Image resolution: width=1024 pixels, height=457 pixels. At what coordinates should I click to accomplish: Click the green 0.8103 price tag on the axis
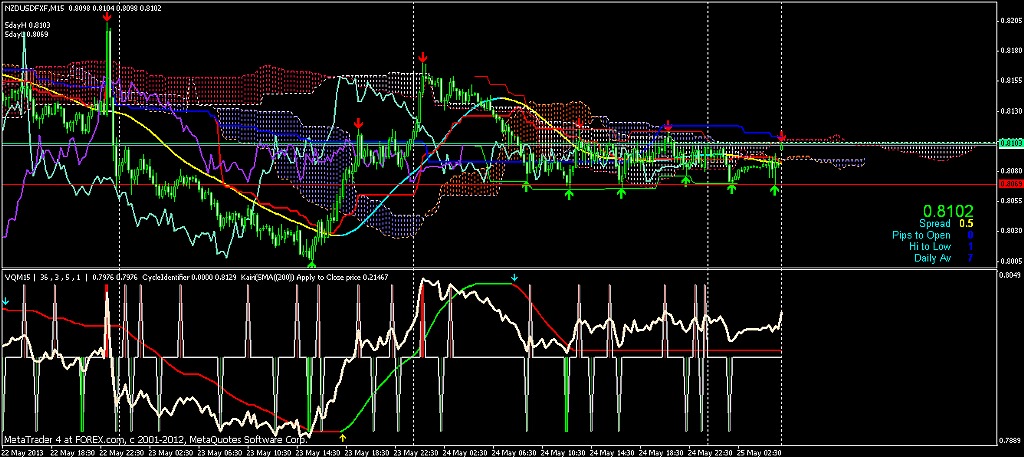(x=1009, y=143)
